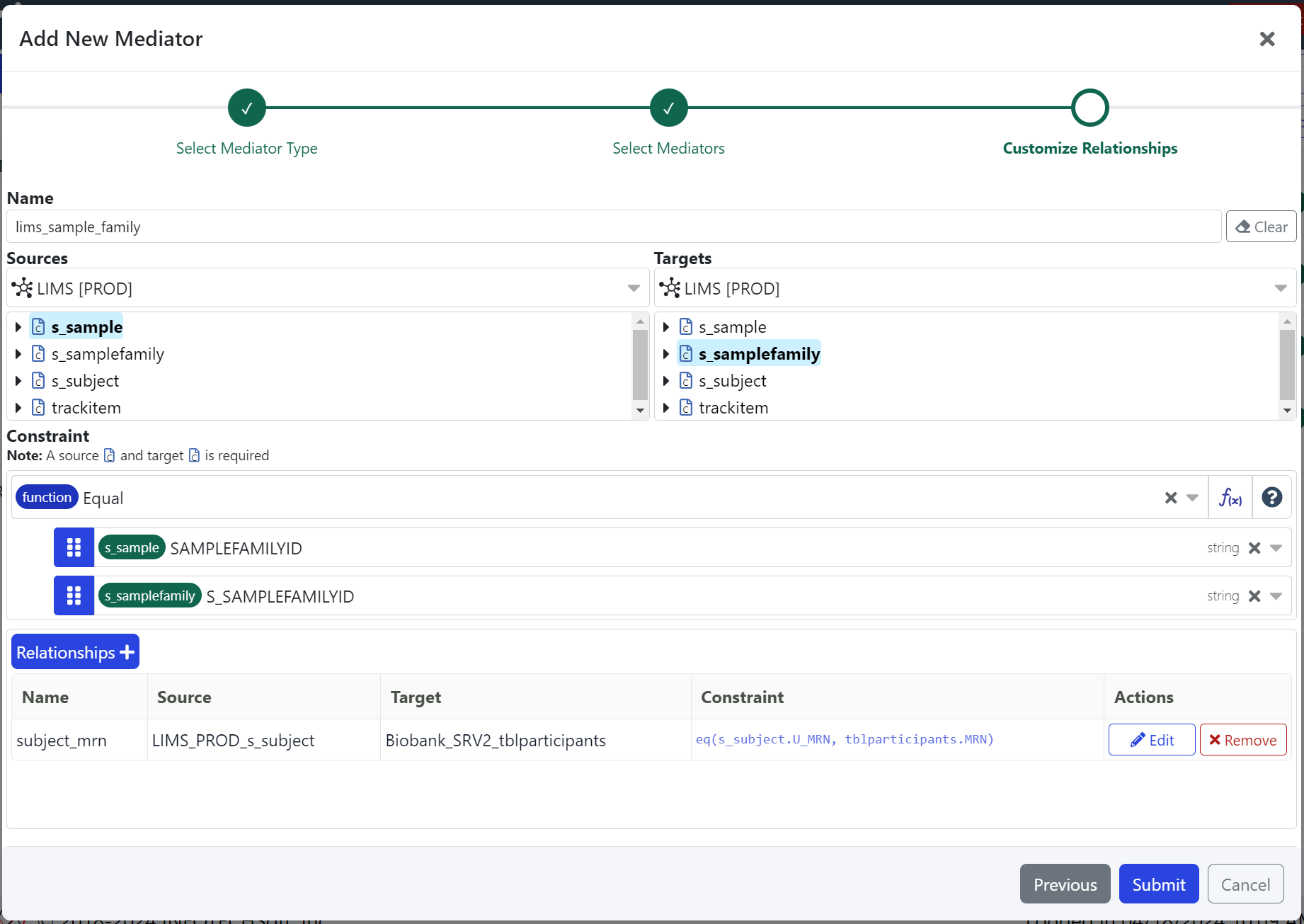Expand s_subject node in Sources tree
This screenshot has width=1304, height=924.
[x=18, y=381]
